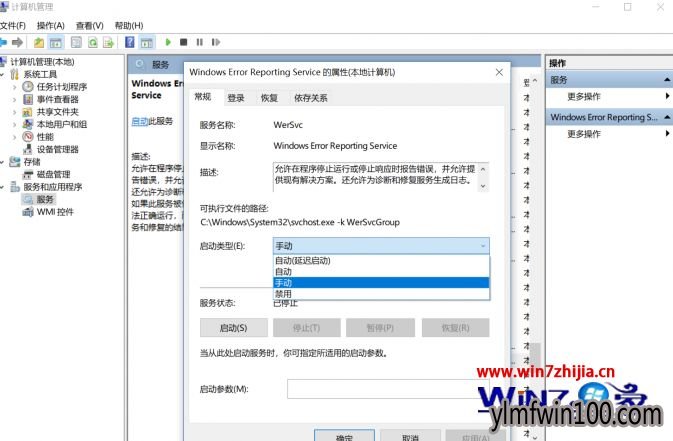Click the stop service square toolbar icon

tap(184, 42)
